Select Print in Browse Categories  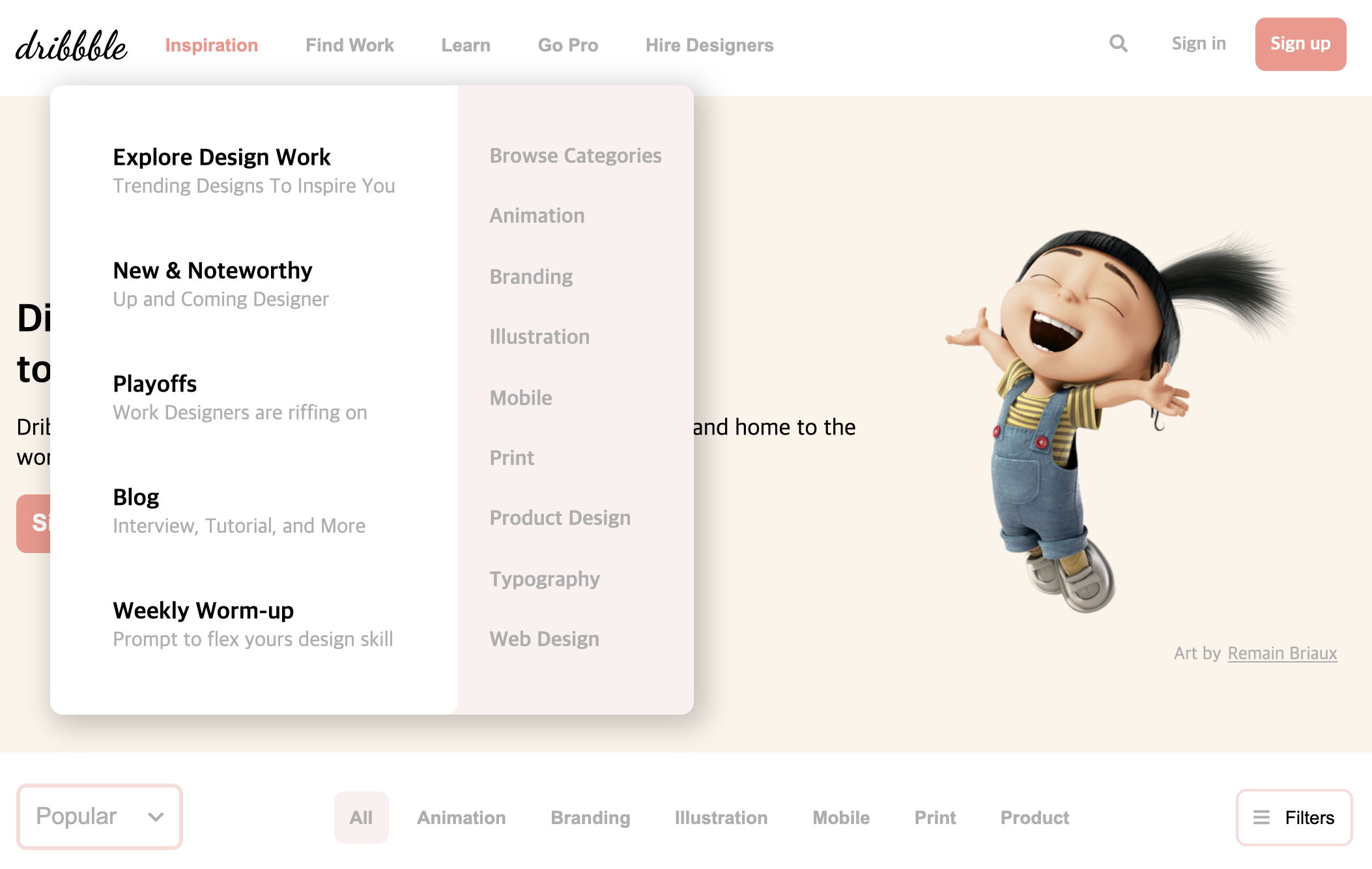(511, 458)
